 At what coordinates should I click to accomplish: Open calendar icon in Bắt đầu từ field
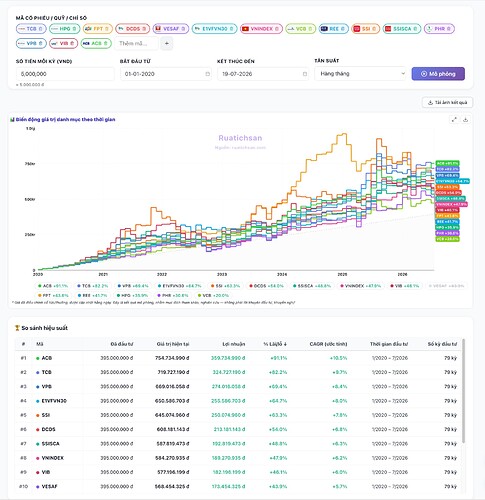207,74
